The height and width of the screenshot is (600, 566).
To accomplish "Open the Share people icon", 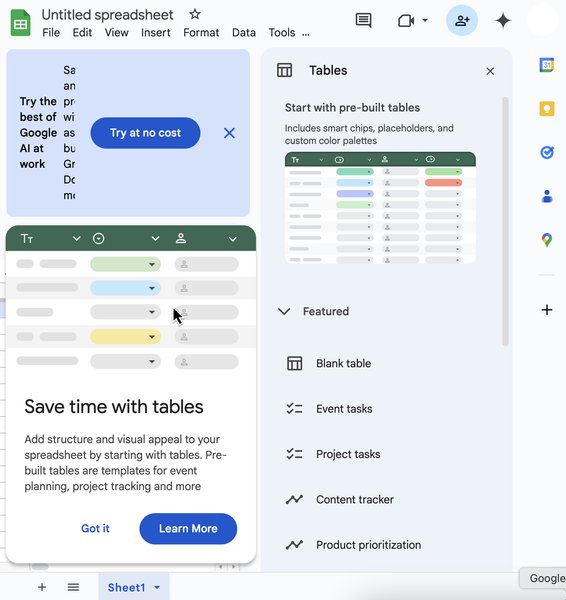I will tap(462, 20).
